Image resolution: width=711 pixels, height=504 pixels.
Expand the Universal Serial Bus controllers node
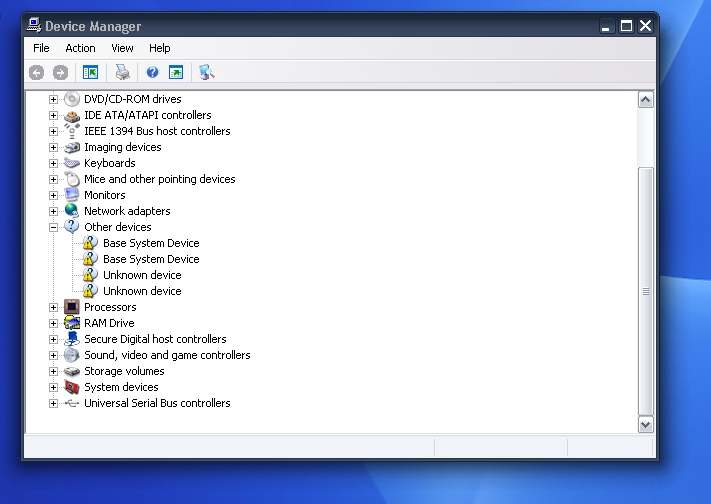tap(53, 403)
